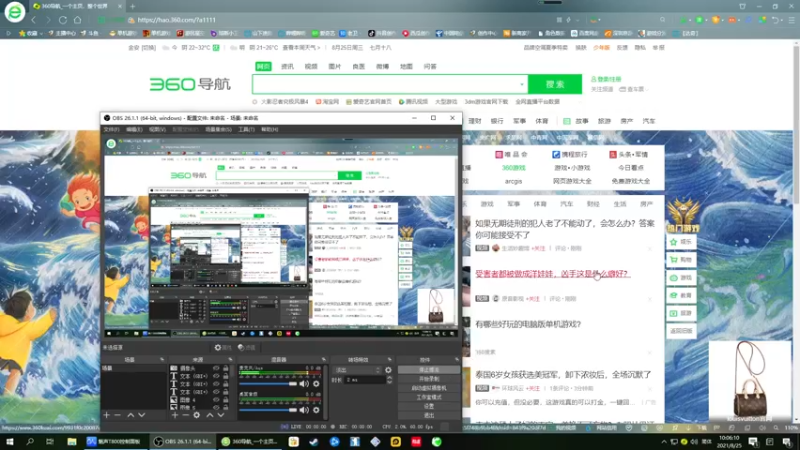Pop out the Scenes dock panel
This screenshot has width=800, height=450.
point(162,360)
